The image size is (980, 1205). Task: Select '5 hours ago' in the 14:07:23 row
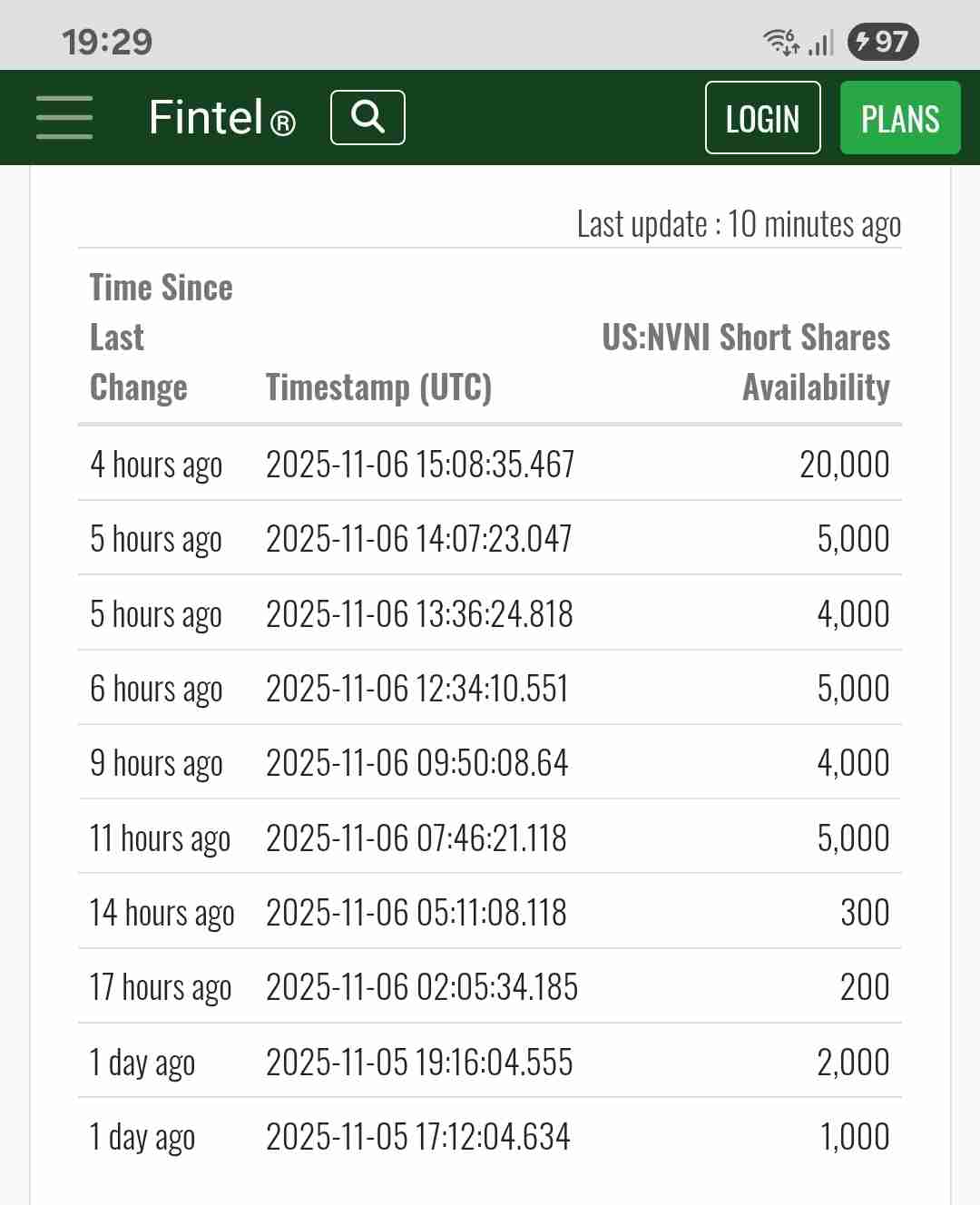pyautogui.click(x=156, y=539)
